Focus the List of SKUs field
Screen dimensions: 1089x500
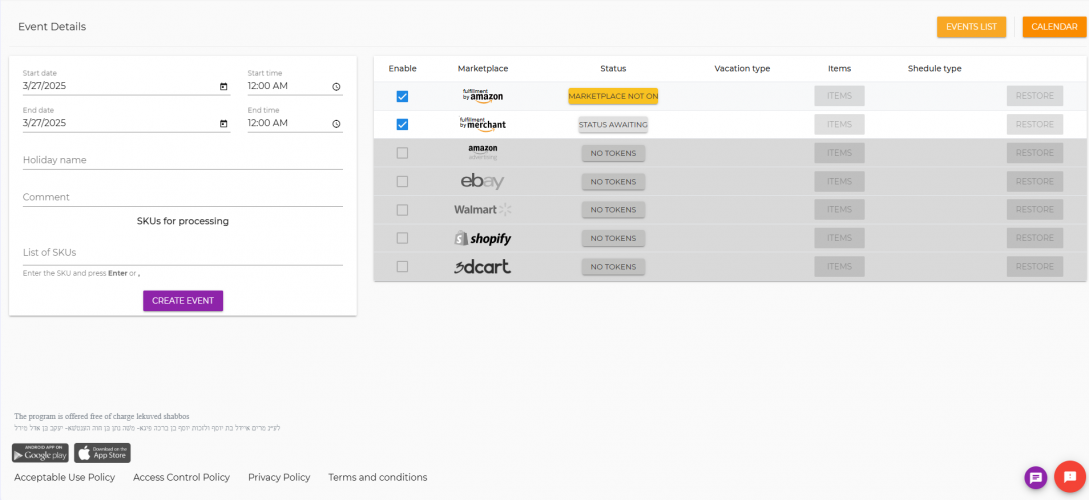183,253
